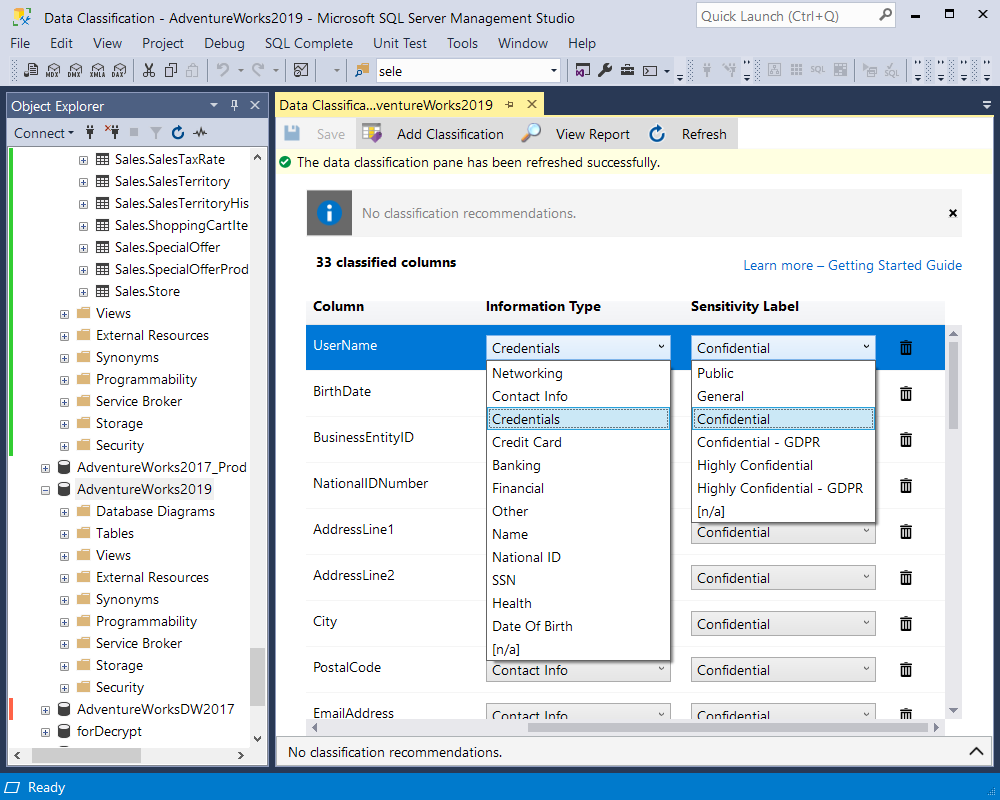Open the UserName Sensitivity Label dropdown
Image resolution: width=1000 pixels, height=800 pixels.
(x=783, y=348)
